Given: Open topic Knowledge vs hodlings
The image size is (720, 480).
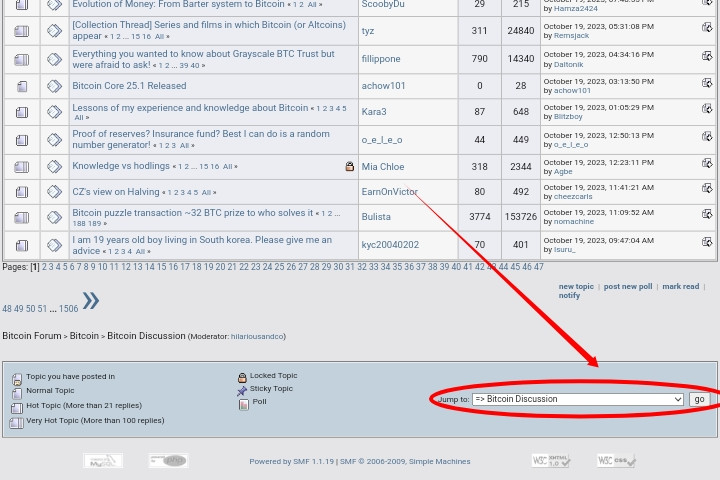Looking at the screenshot, I should [x=121, y=166].
